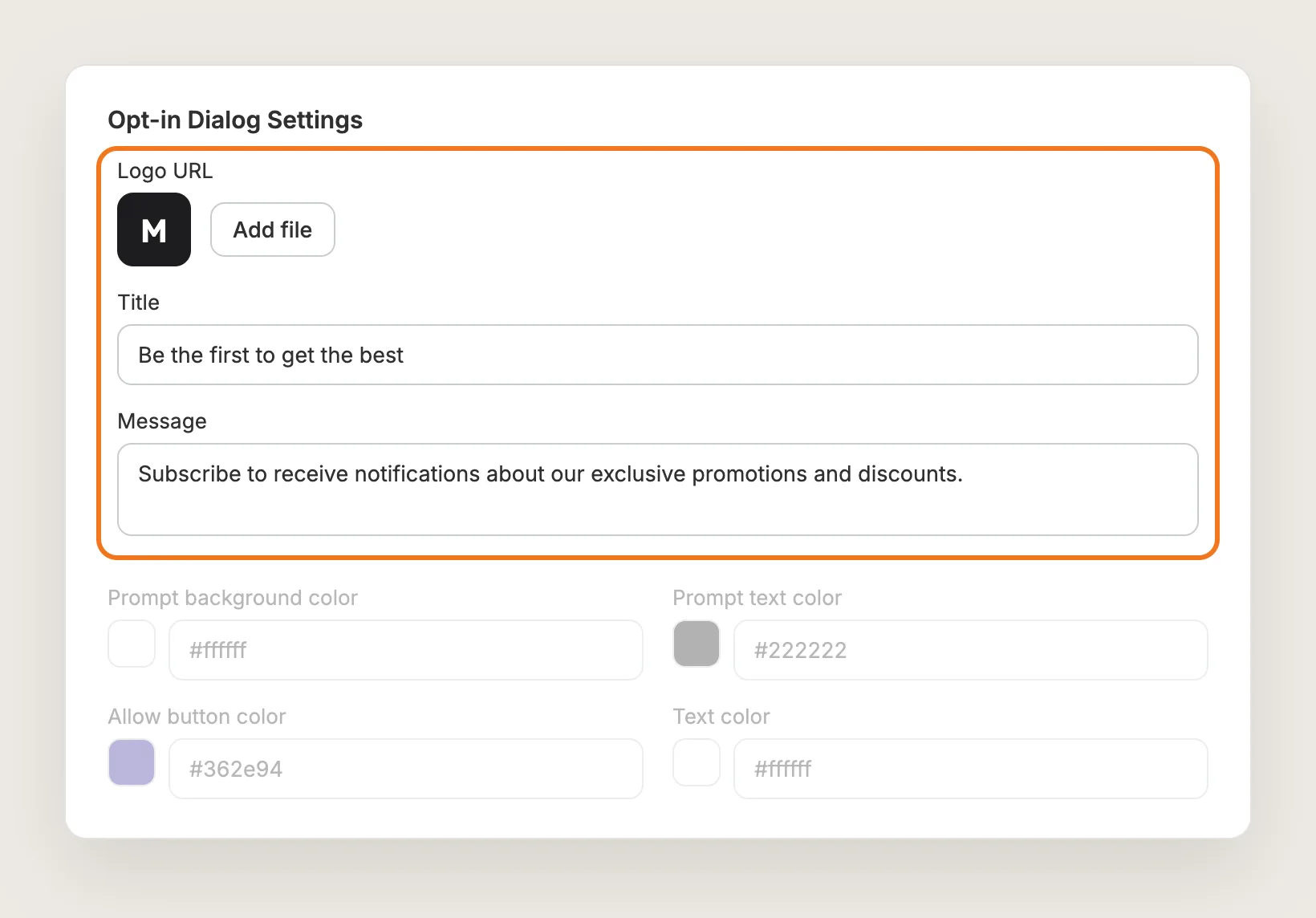Click the Allow button color label

point(197,717)
